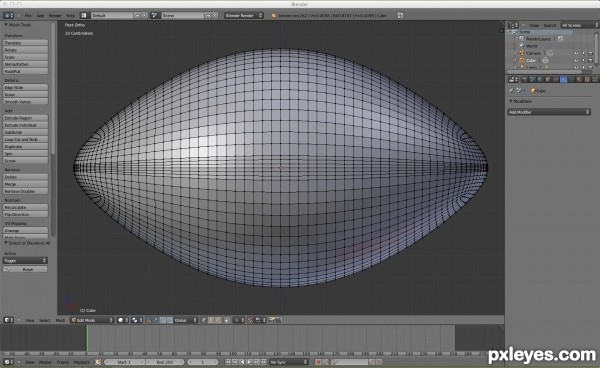The width and height of the screenshot is (600, 368).
Task: Expand the RenderLayers outliner item
Action: 517,39
